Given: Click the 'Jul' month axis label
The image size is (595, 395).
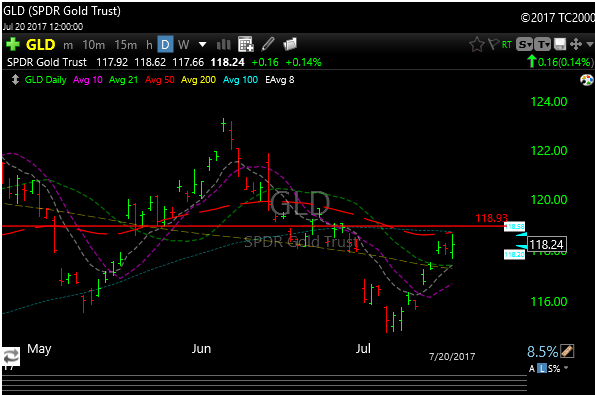Looking at the screenshot, I should pos(363,348).
